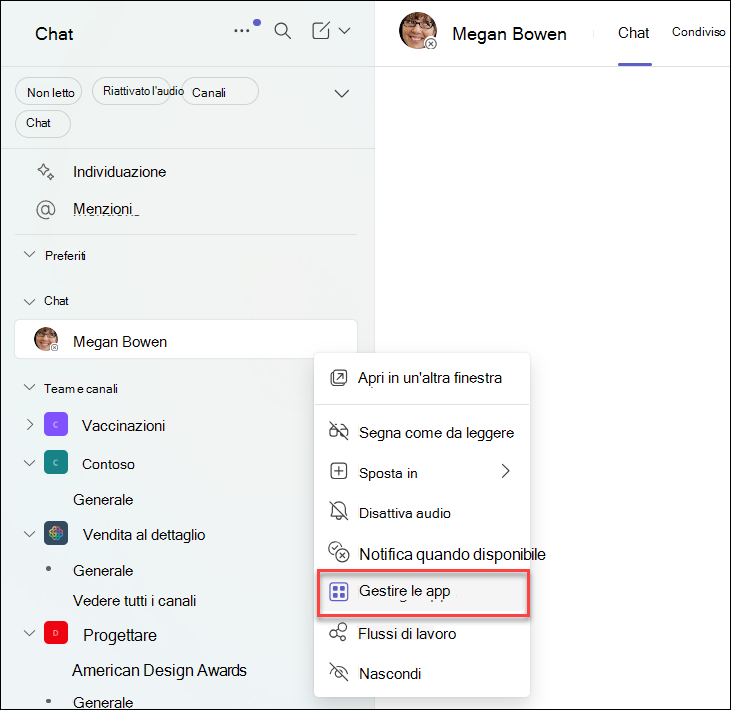Open Generale channel under Contoso
Image resolution: width=731 pixels, height=710 pixels.
pos(103,500)
